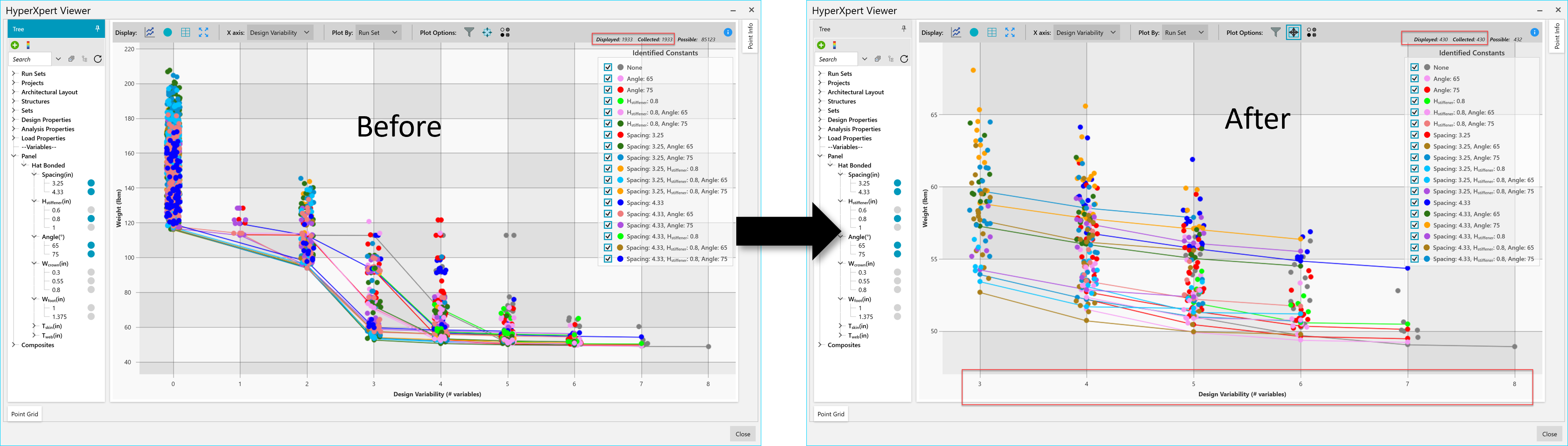Click the zoom-to-points crosshair icon in Before window
The width and height of the screenshot is (1568, 446).
click(487, 32)
